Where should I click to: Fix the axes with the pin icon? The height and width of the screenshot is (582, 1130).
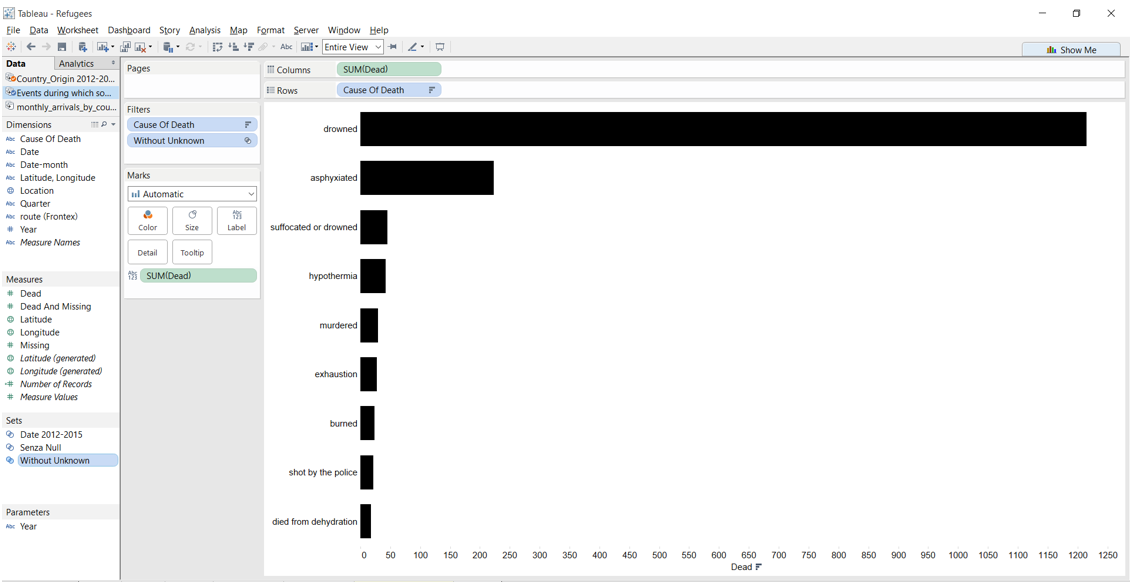(x=392, y=47)
